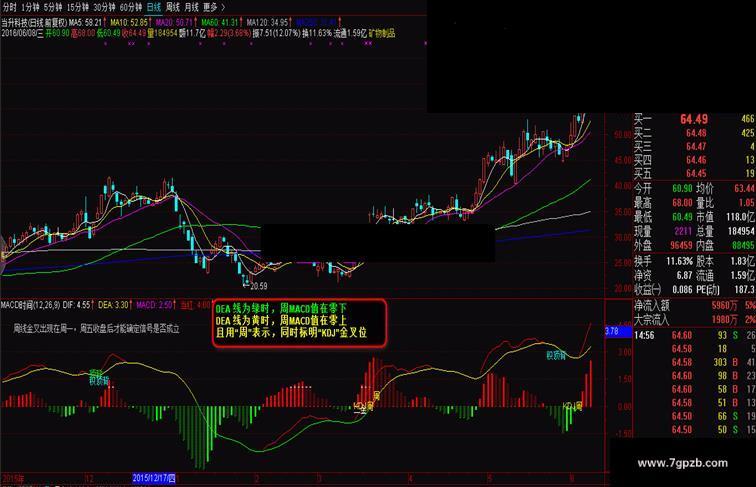The width and height of the screenshot is (756, 487).
Task: Click the 净流入额 5960万 row
Action: (x=694, y=306)
